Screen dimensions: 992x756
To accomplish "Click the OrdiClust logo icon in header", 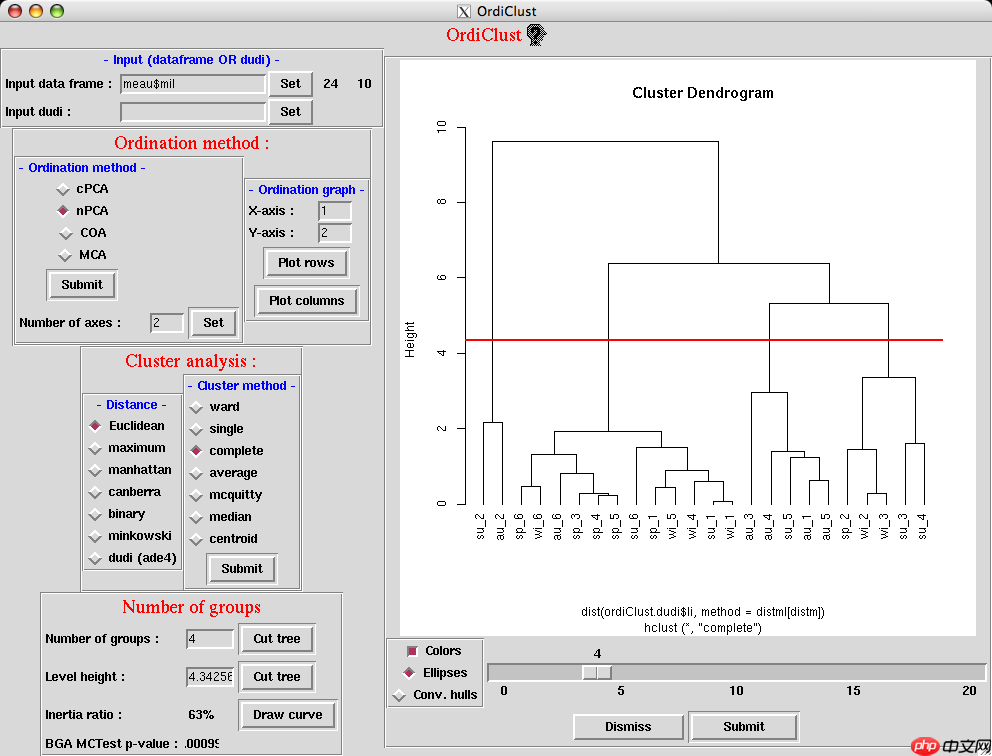I will (x=536, y=36).
